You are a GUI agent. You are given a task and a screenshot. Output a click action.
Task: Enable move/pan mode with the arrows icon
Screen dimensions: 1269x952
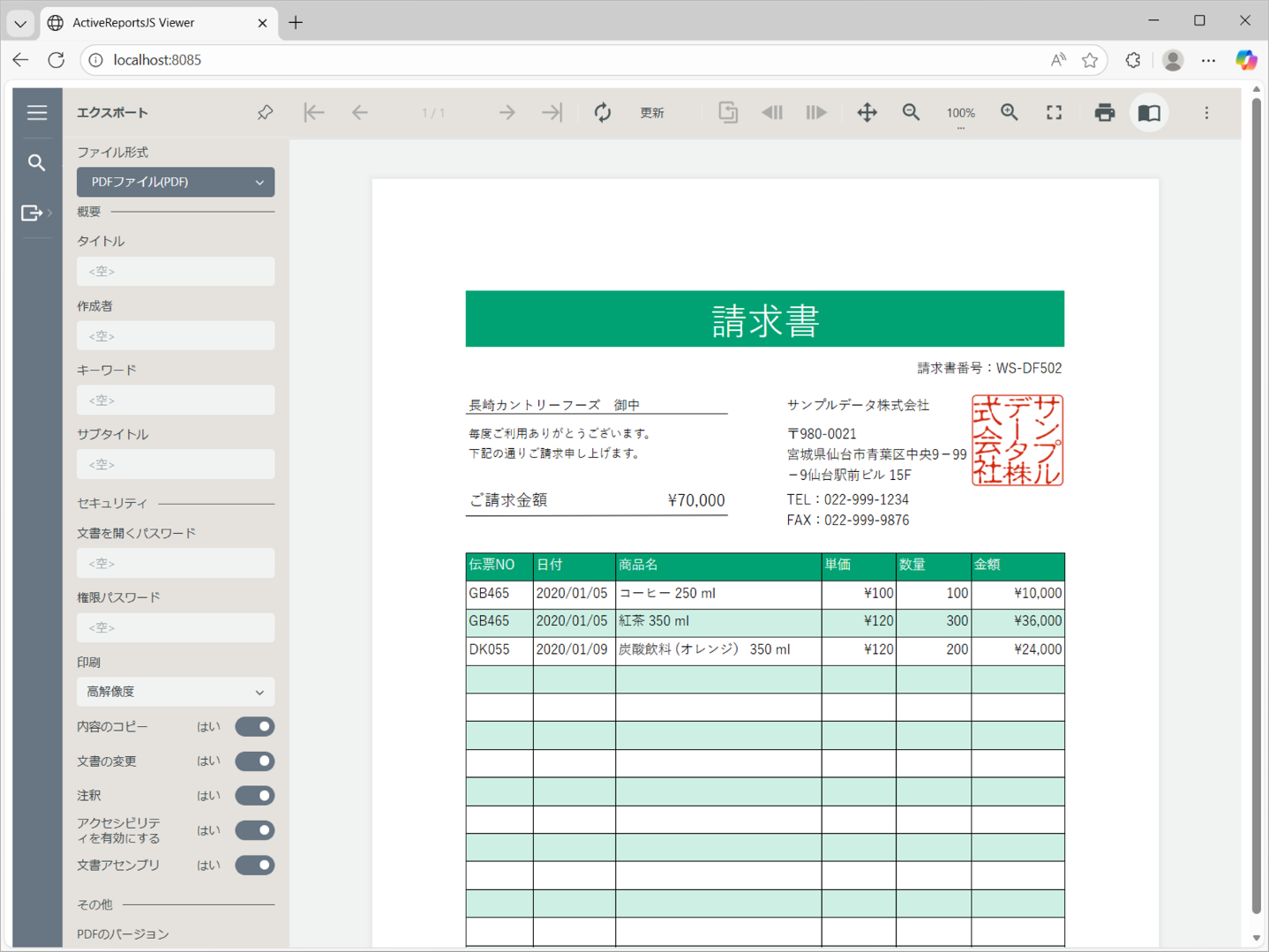coord(867,113)
